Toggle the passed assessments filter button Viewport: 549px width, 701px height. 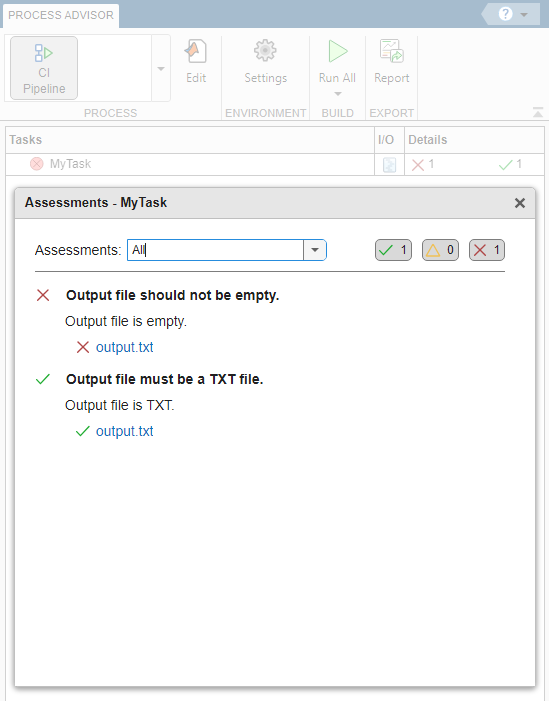tap(393, 250)
